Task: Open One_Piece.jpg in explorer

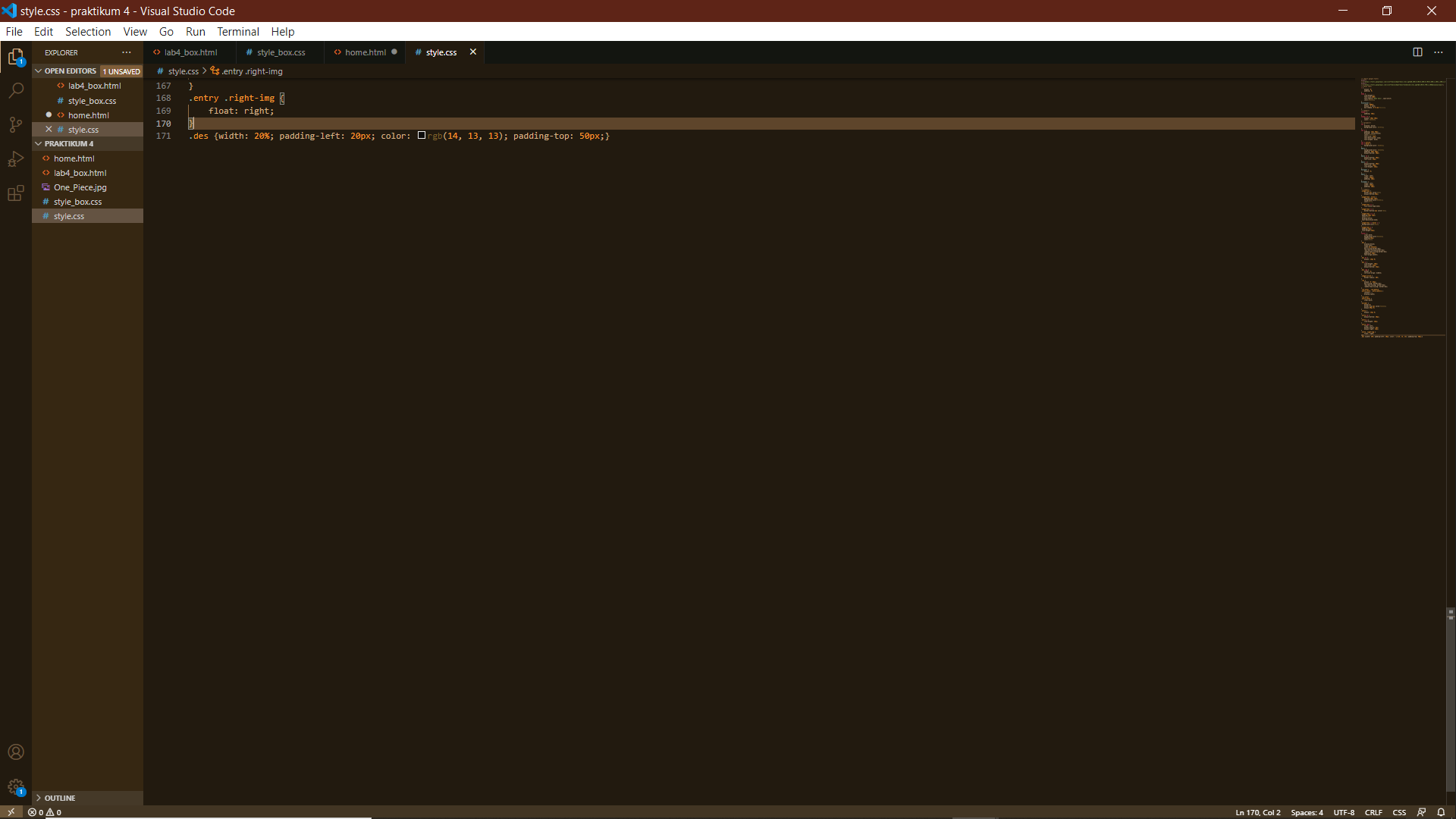Action: point(80,187)
